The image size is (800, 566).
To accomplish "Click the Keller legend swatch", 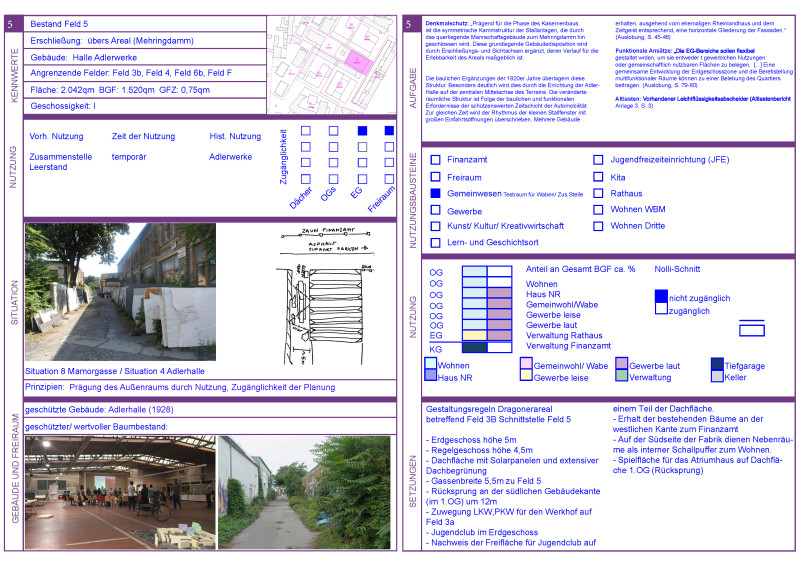I will [x=717, y=376].
